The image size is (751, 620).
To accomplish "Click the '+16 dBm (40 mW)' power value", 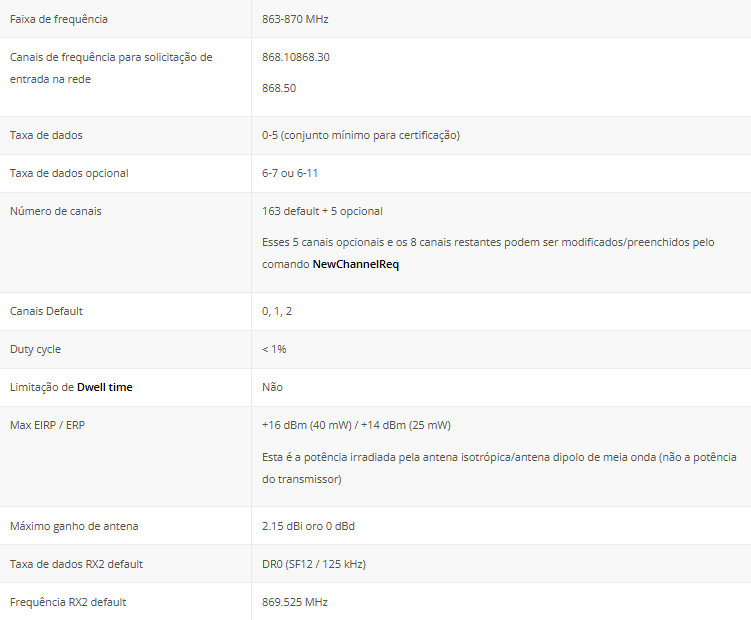I will pos(307,425).
